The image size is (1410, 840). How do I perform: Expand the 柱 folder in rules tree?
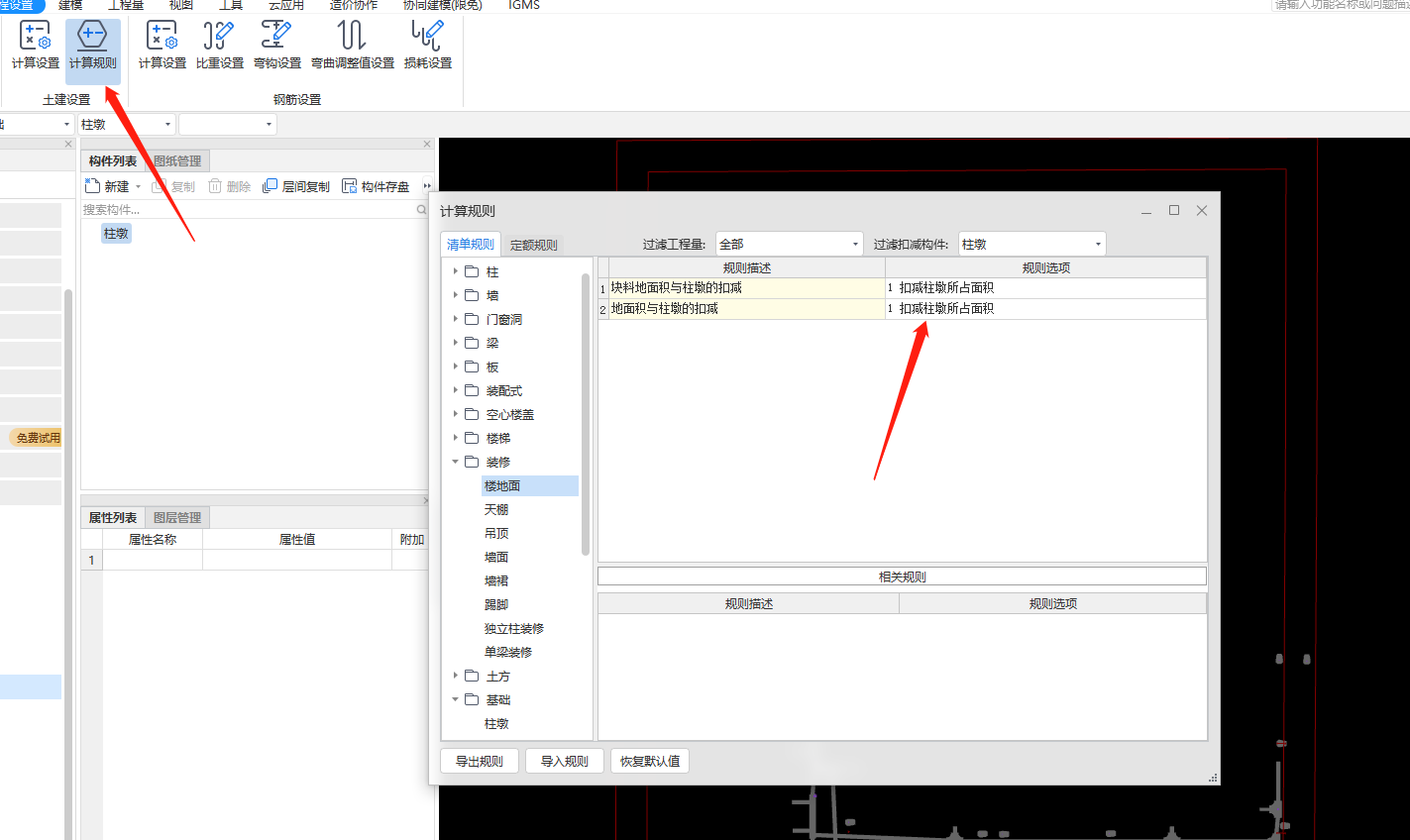coord(456,271)
